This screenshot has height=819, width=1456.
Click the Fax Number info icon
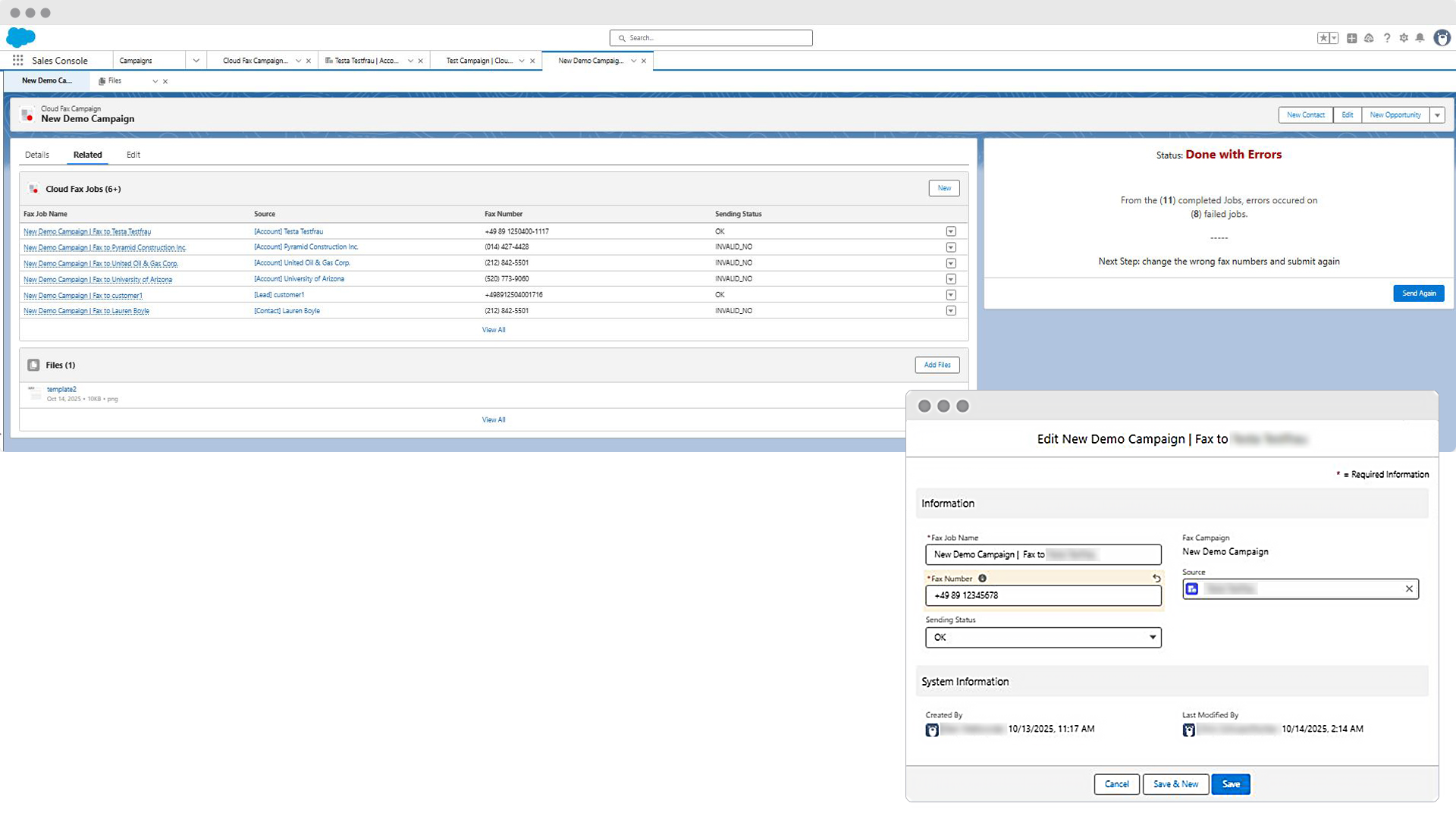(982, 579)
